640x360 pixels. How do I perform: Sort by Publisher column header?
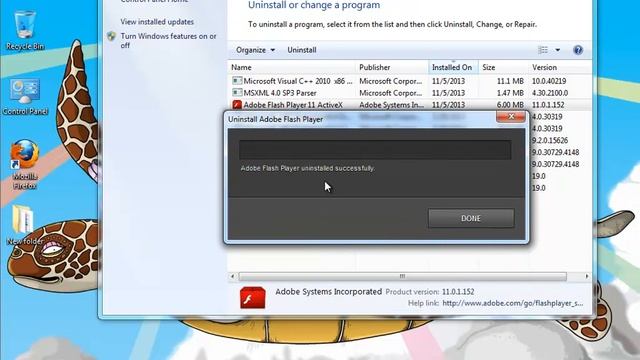pyautogui.click(x=392, y=67)
